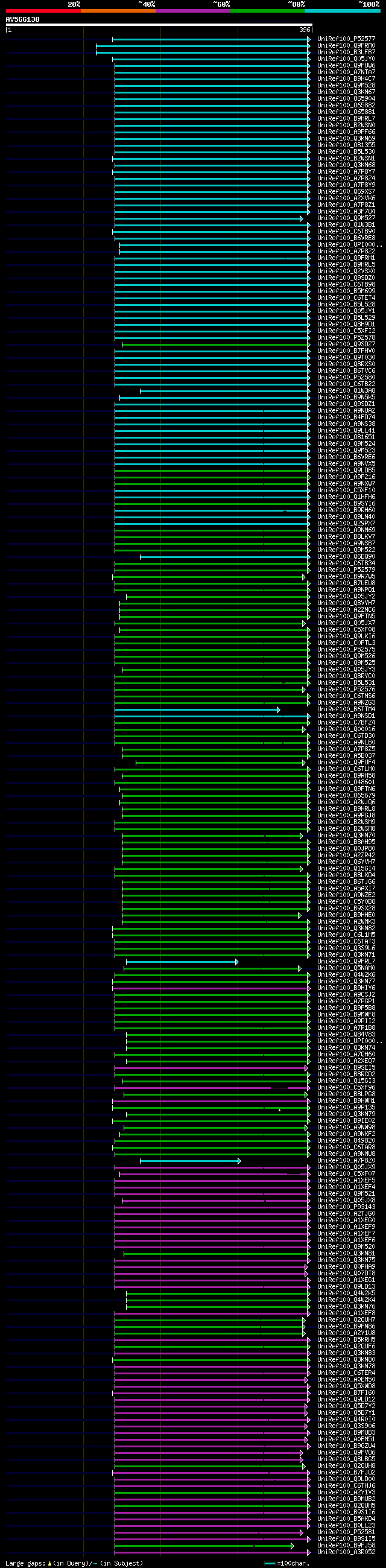Click the white query sequence bar
Viewport: 386px width, 1568px height.
(x=159, y=25)
